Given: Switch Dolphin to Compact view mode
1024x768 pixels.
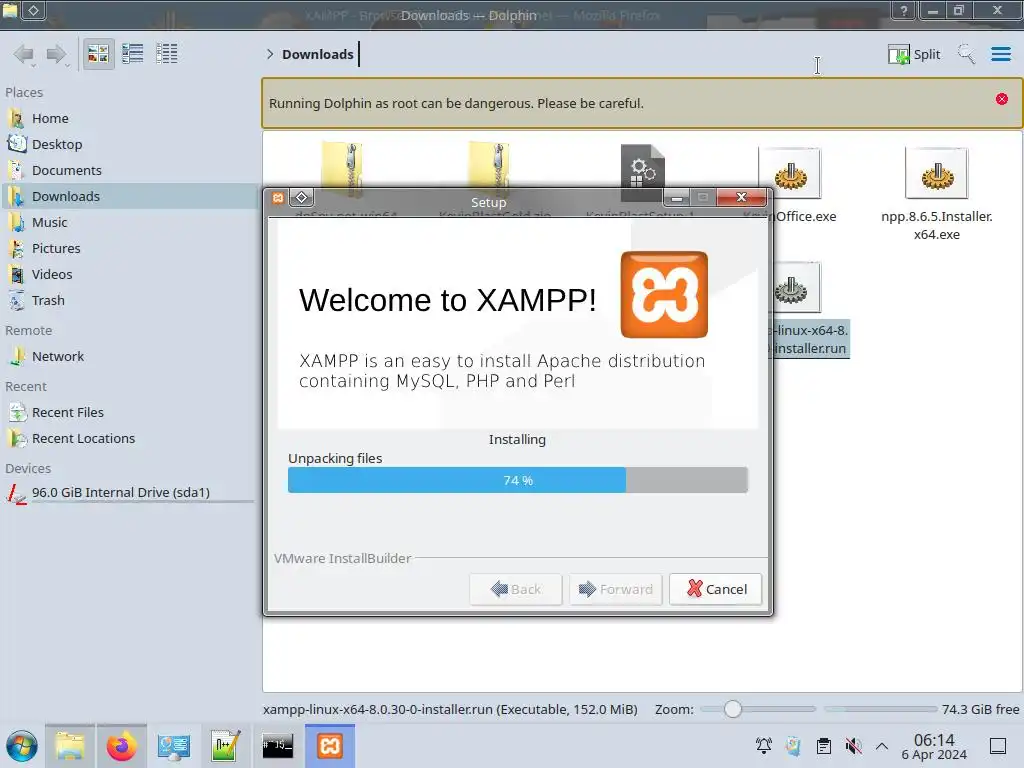Looking at the screenshot, I should tap(133, 54).
